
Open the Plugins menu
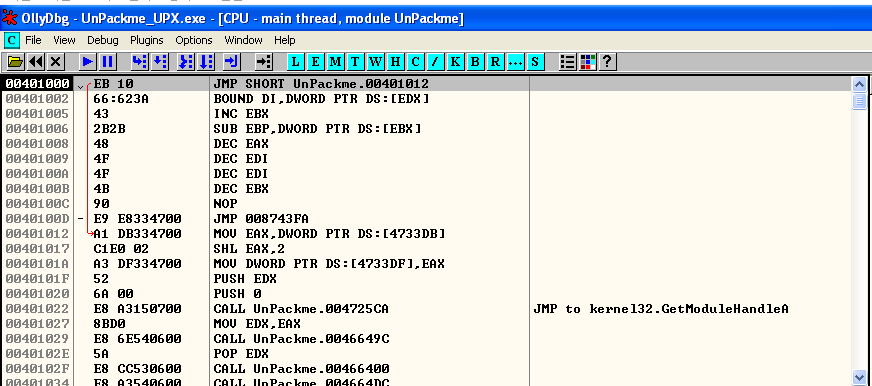[147, 40]
